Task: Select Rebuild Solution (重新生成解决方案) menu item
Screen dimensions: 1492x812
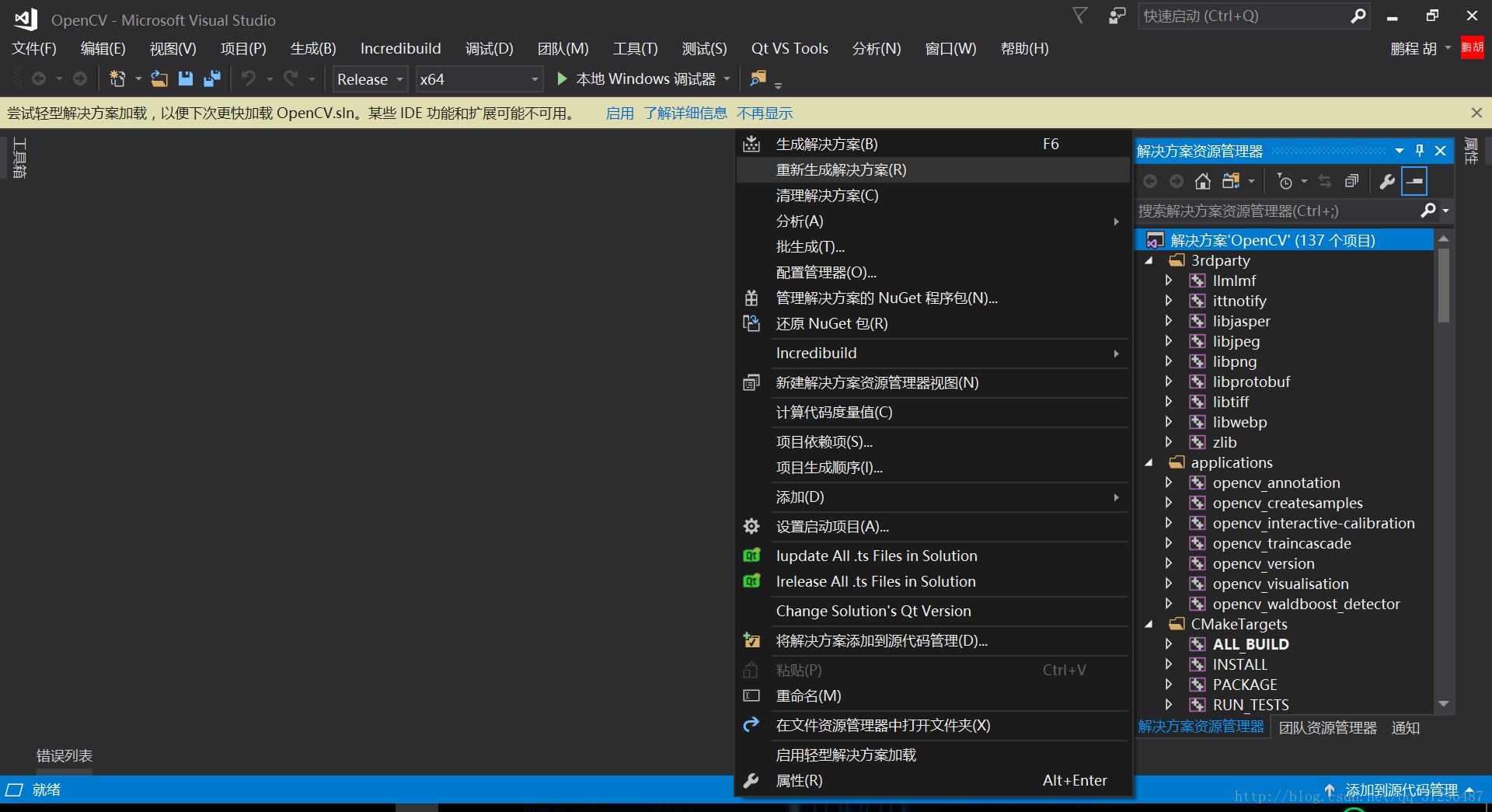Action: tap(932, 169)
